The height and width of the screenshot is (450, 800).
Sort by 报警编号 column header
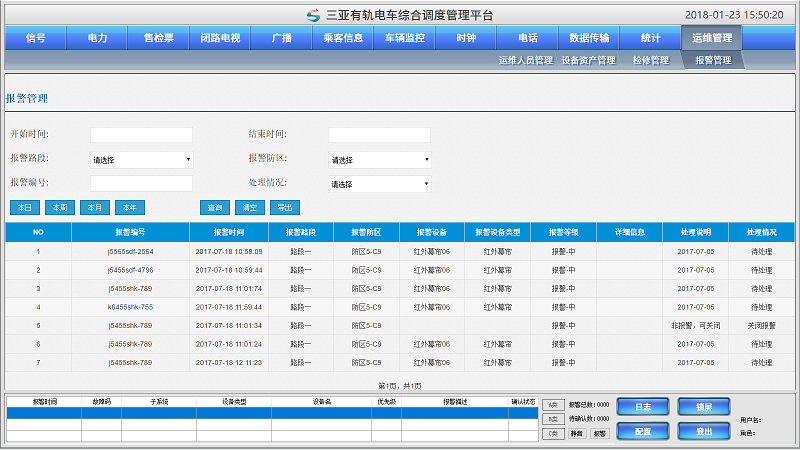[130, 232]
